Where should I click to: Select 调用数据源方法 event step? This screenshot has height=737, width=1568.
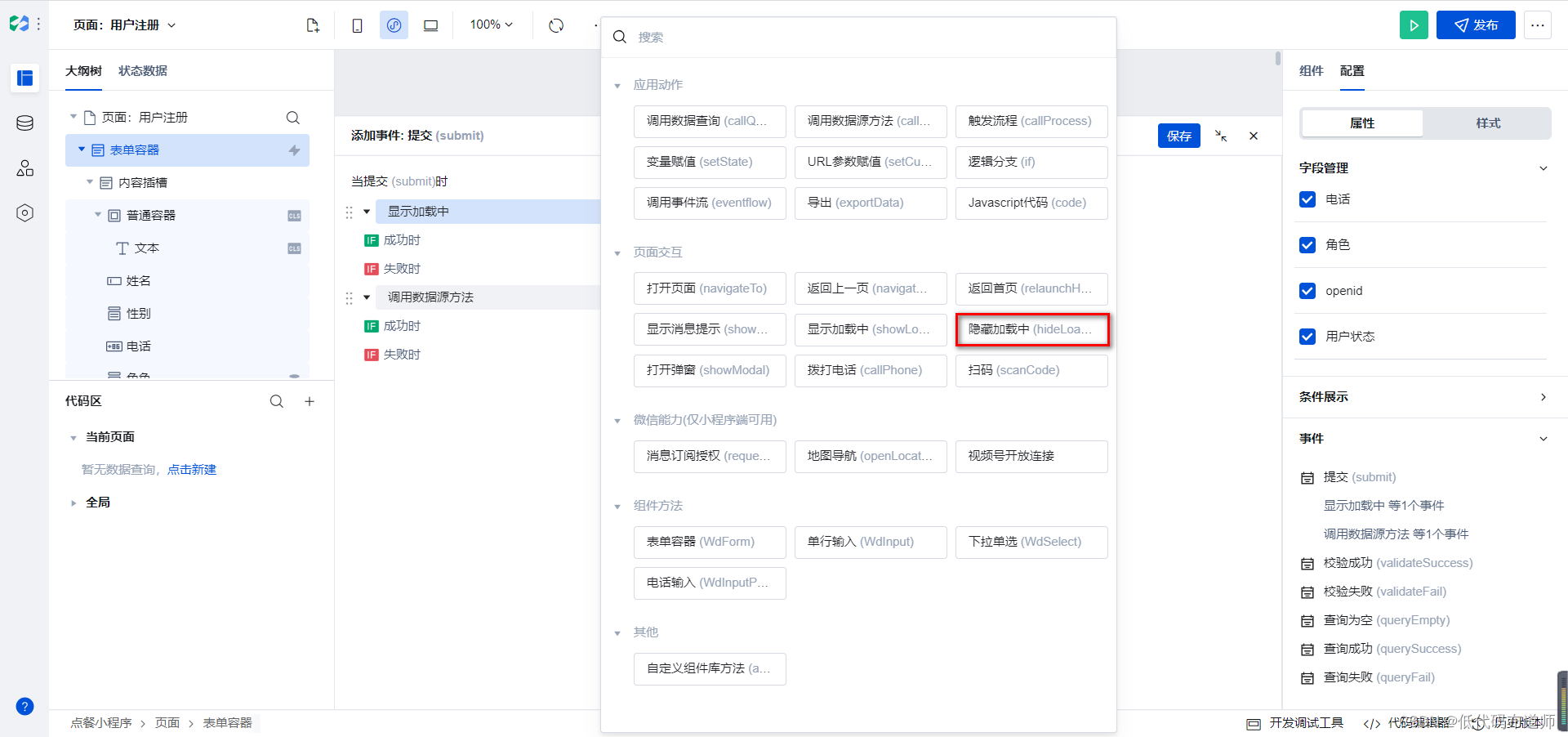coord(488,297)
